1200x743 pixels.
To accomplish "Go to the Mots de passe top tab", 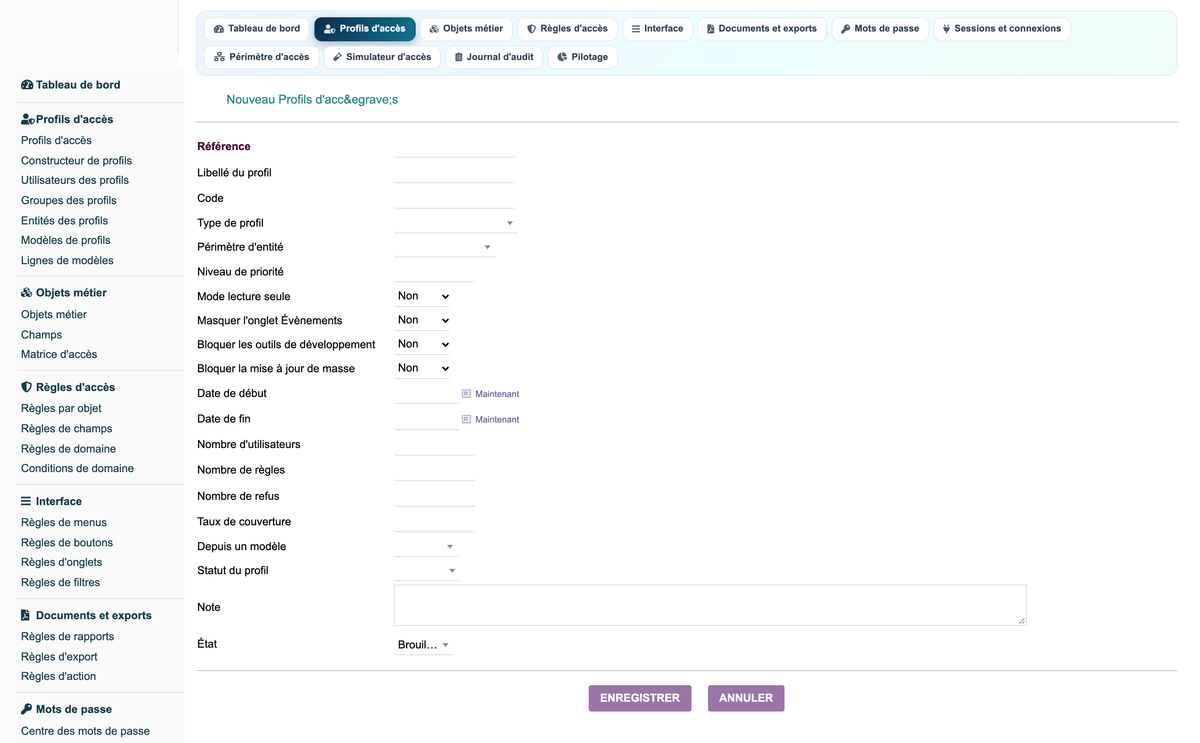I will pos(880,29).
